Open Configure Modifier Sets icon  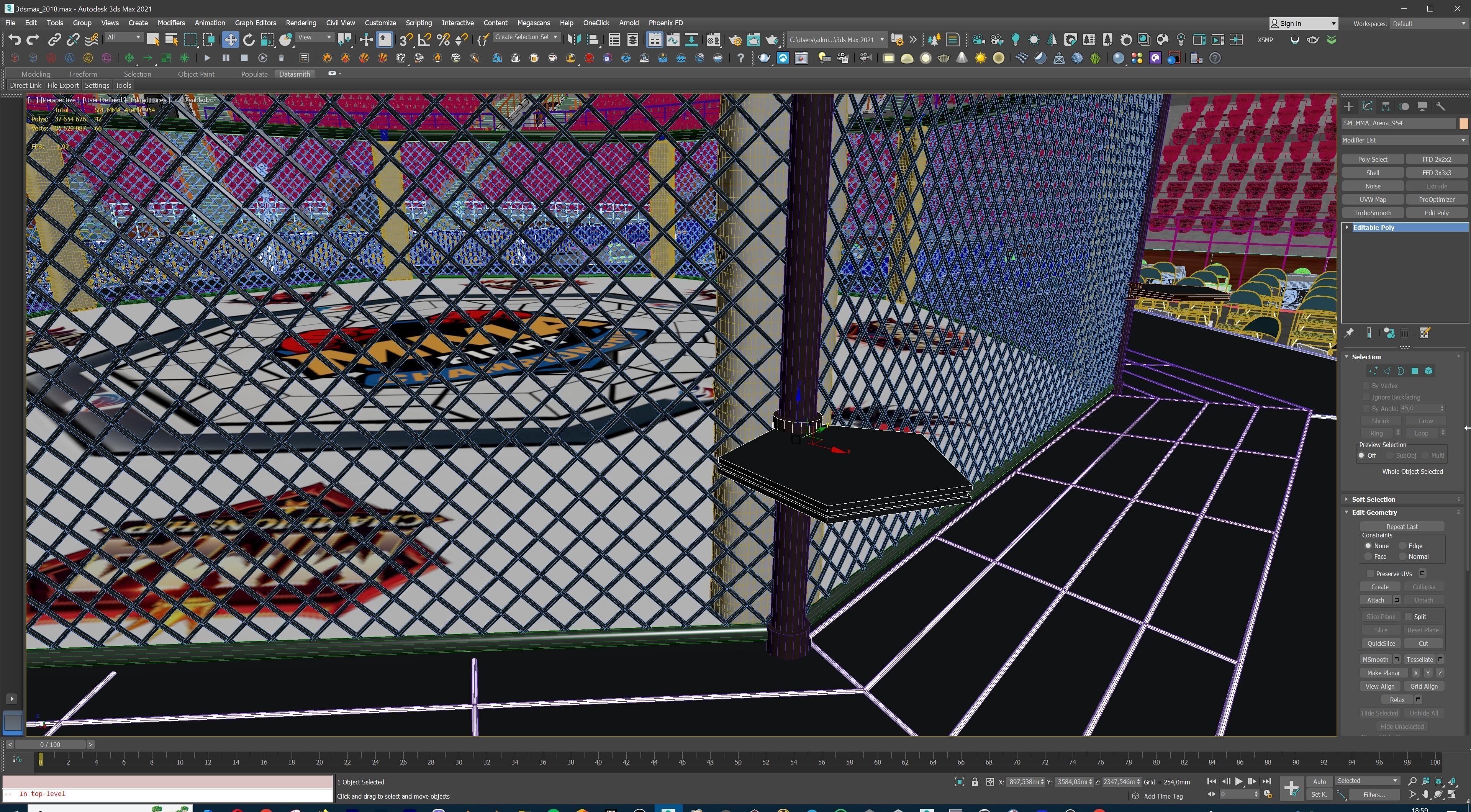1424,333
